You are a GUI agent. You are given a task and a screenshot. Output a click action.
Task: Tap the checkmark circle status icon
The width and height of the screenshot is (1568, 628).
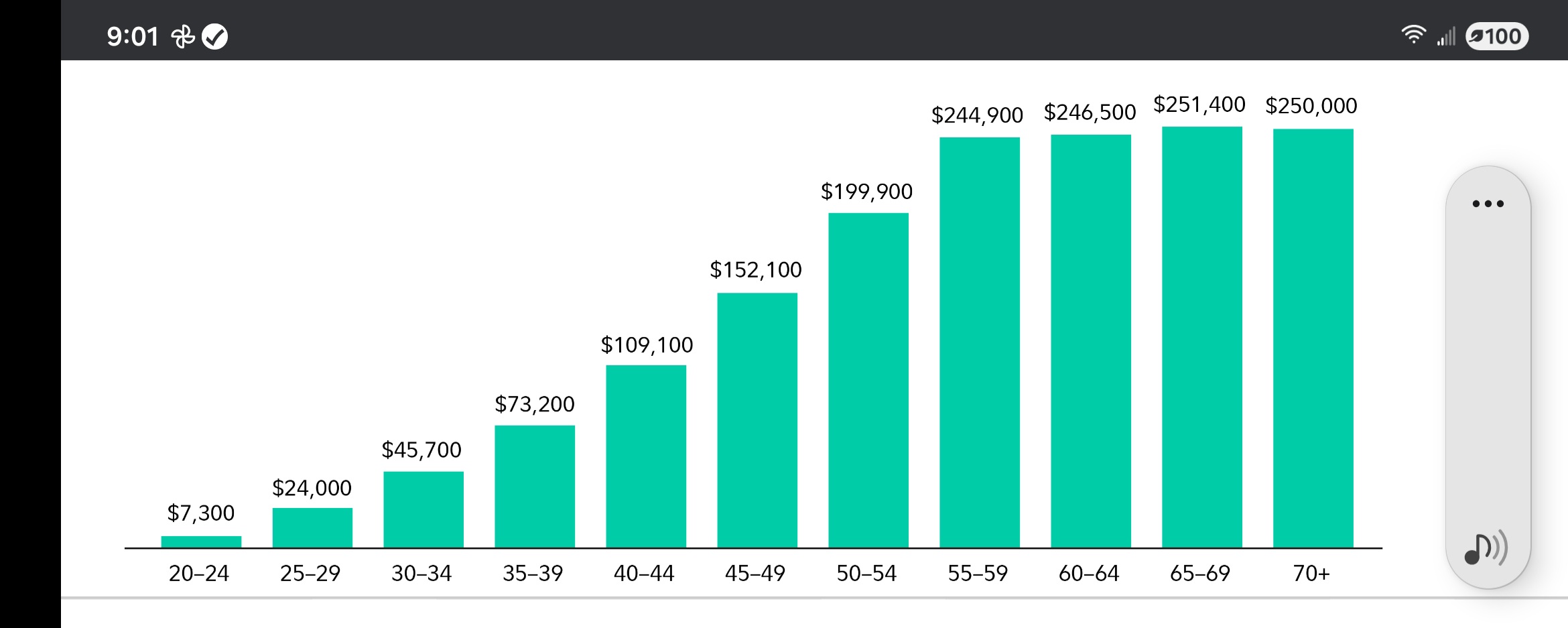215,37
